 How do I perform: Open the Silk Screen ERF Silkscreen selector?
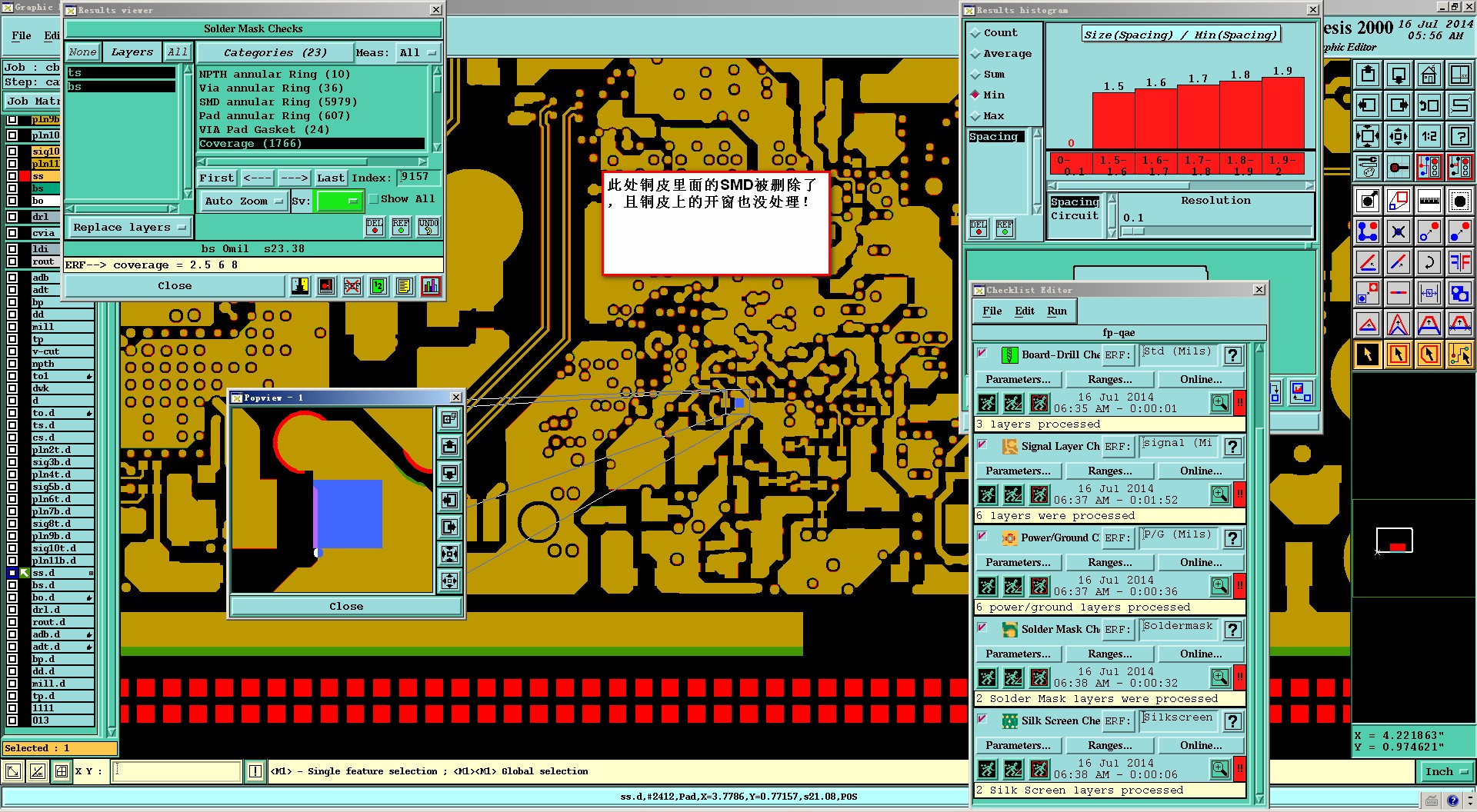[1178, 720]
